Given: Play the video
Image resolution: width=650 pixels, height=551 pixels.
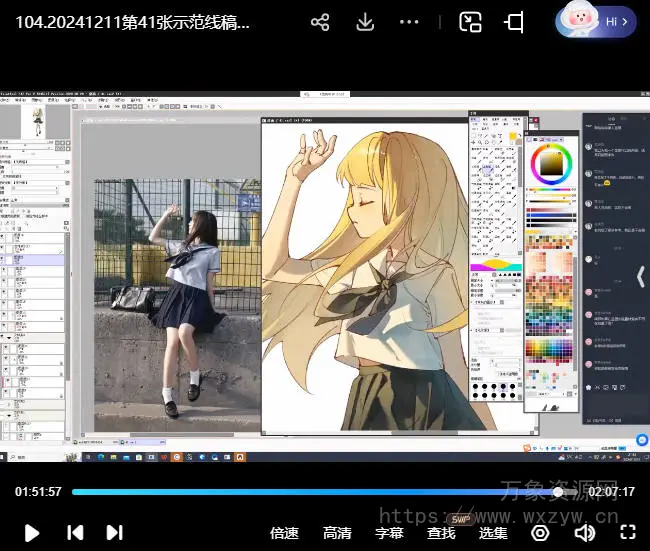Looking at the screenshot, I should point(31,533).
